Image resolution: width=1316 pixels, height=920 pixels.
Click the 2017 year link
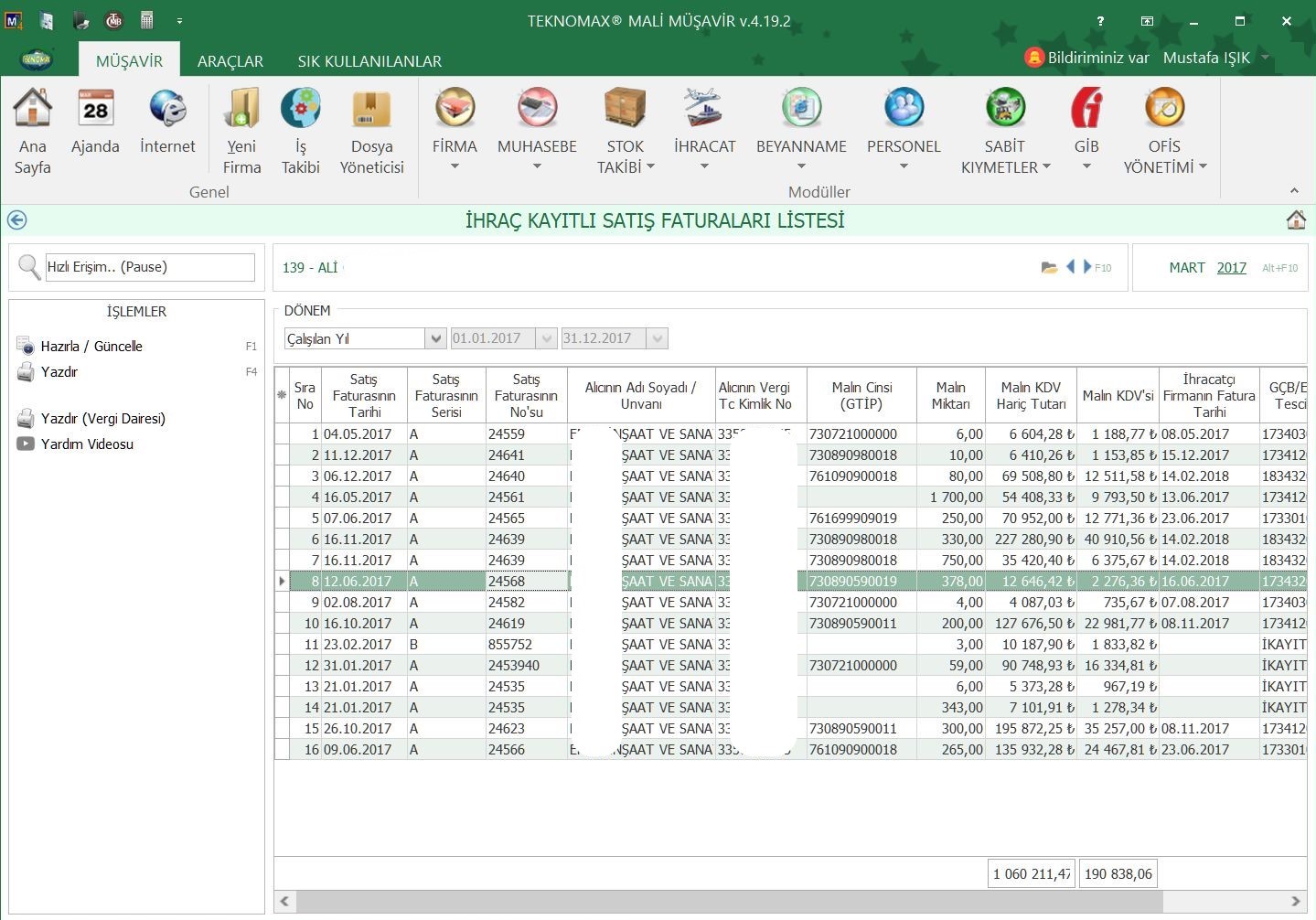pyautogui.click(x=1231, y=268)
